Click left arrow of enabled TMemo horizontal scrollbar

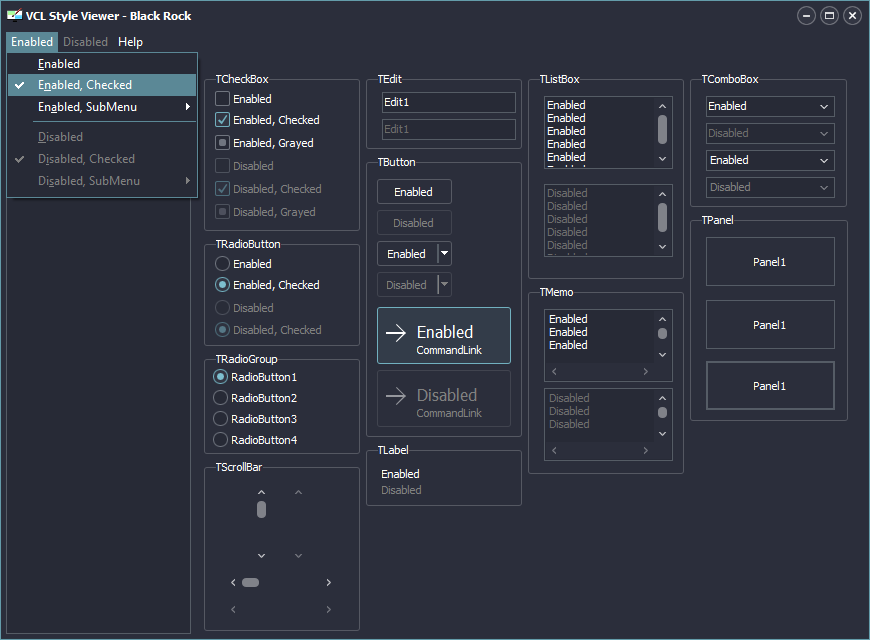[554, 371]
